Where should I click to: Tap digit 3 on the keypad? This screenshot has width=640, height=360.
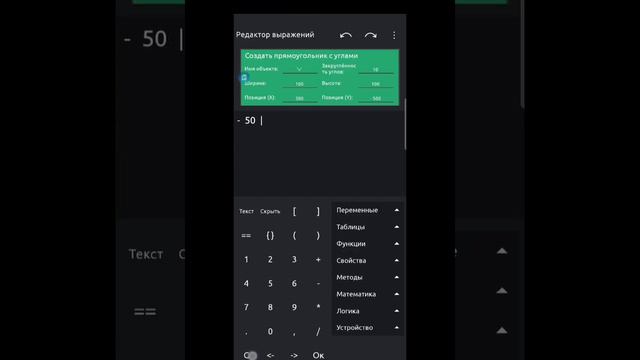[294, 260]
